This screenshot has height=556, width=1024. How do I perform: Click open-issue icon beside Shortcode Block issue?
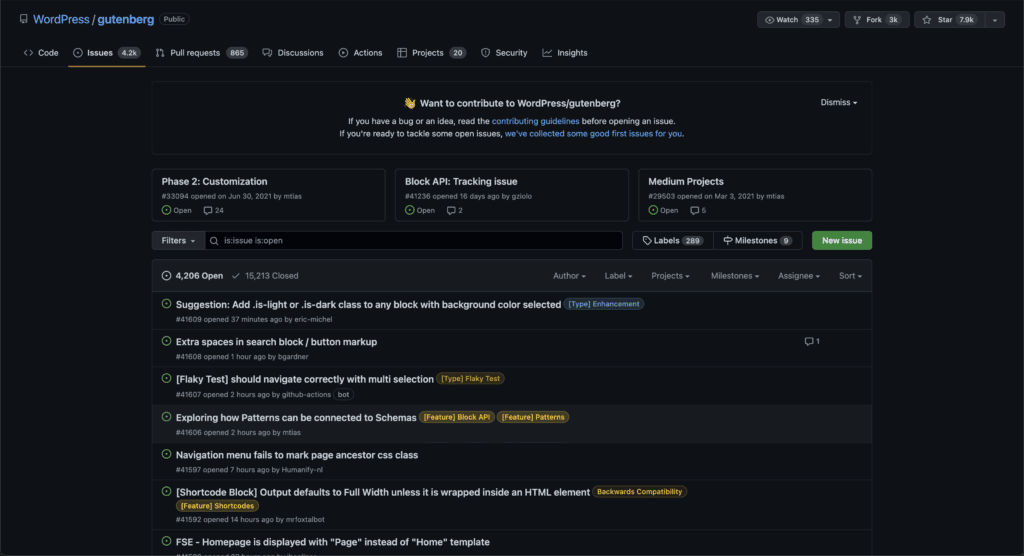pyautogui.click(x=167, y=491)
